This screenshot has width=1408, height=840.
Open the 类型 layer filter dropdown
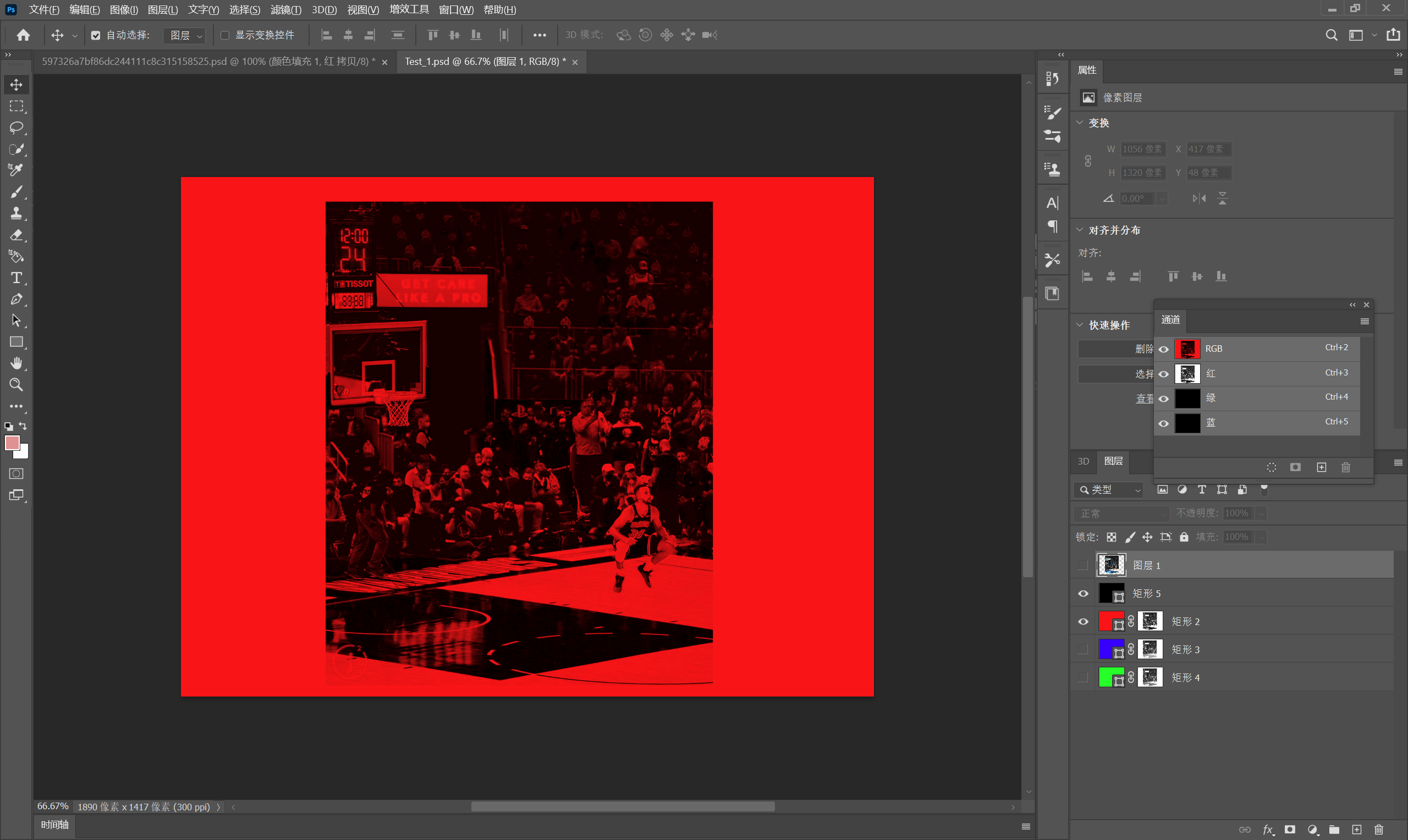pos(1108,490)
